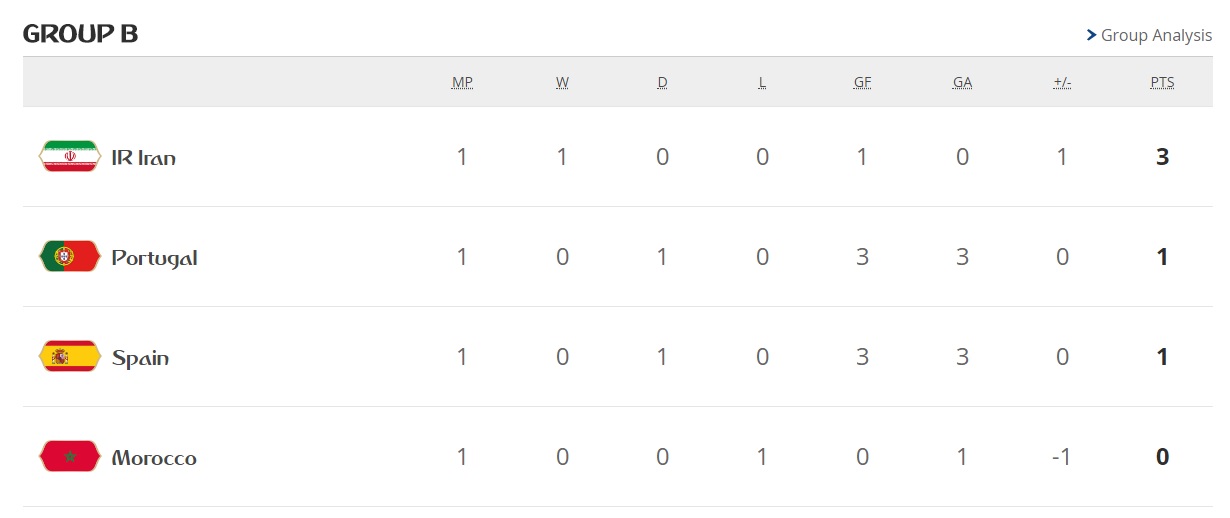This screenshot has width=1230, height=518.
Task: Click the L column header
Action: pyautogui.click(x=762, y=82)
